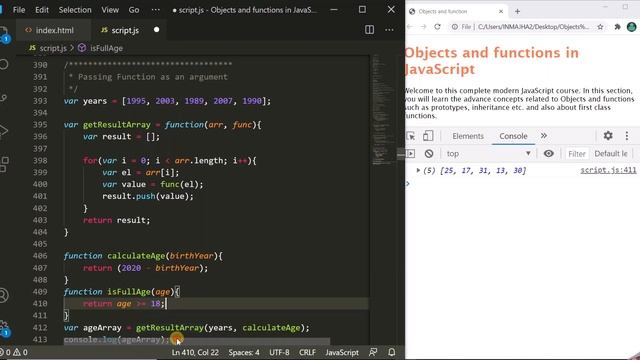Image resolution: width=640 pixels, height=360 pixels.
Task: Click the Chrome address bar URL
Action: coord(533,27)
